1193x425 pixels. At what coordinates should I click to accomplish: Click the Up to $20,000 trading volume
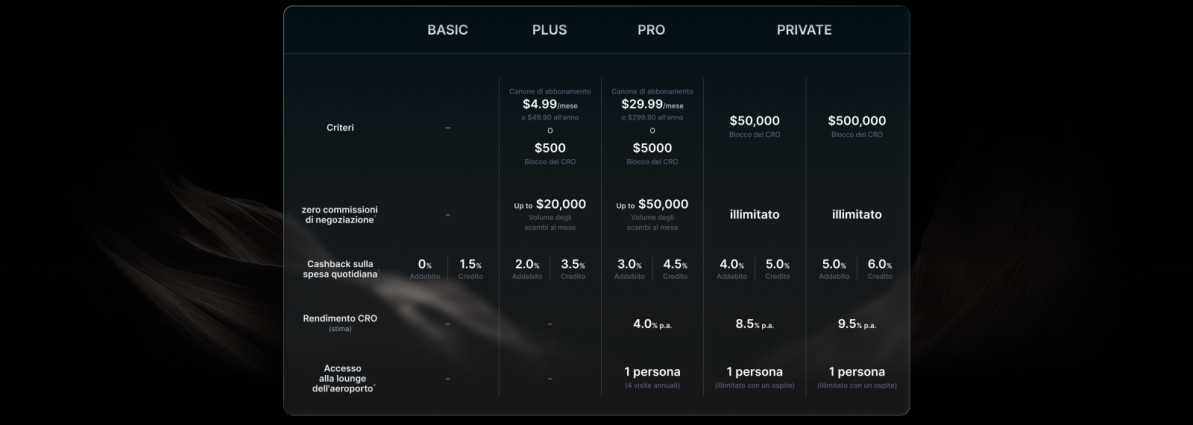point(549,205)
